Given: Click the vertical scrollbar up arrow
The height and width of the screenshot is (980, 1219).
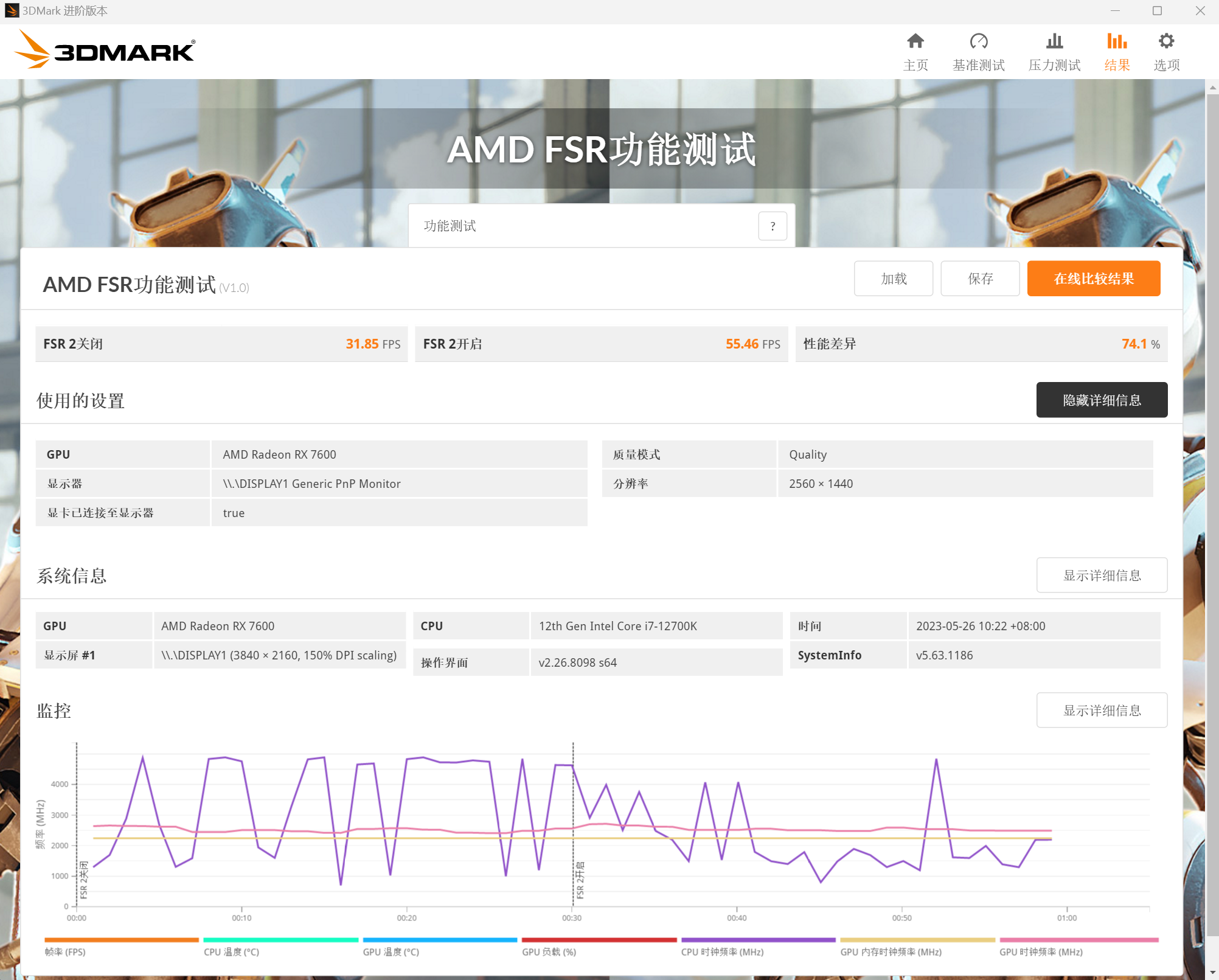Looking at the screenshot, I should point(1212,88).
